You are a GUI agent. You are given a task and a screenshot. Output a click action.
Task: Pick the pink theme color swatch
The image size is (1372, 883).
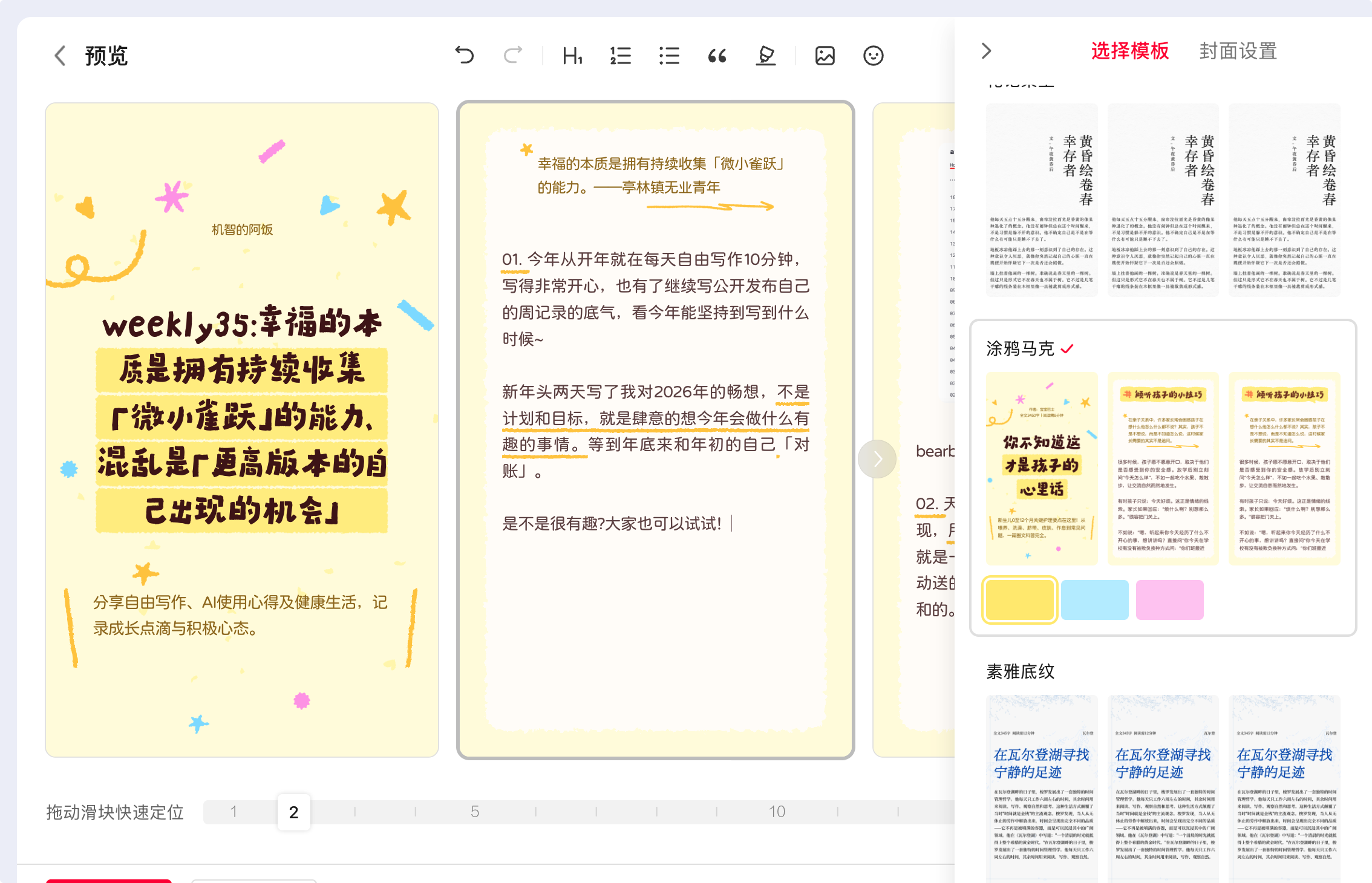pyautogui.click(x=1169, y=600)
